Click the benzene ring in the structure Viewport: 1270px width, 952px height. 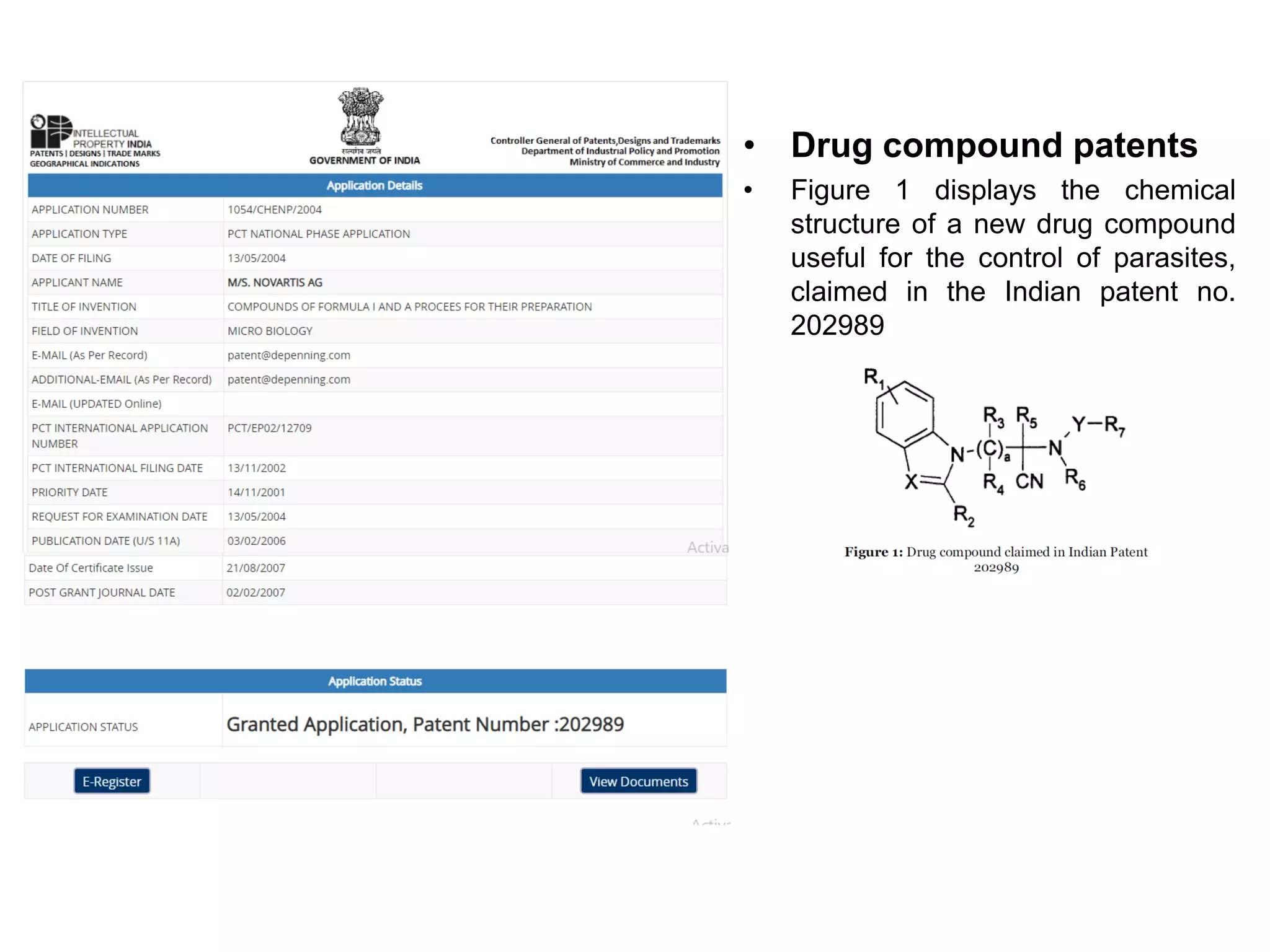(904, 414)
